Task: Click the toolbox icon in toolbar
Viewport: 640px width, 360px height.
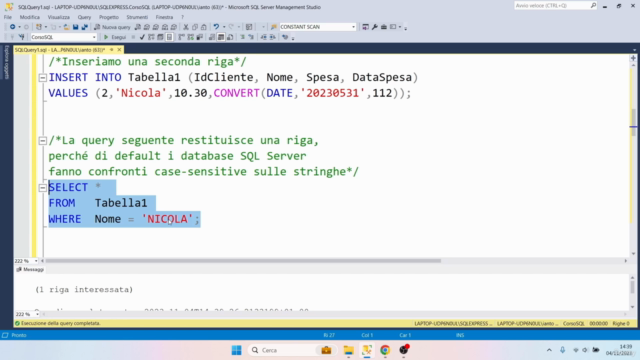Action: 384,27
